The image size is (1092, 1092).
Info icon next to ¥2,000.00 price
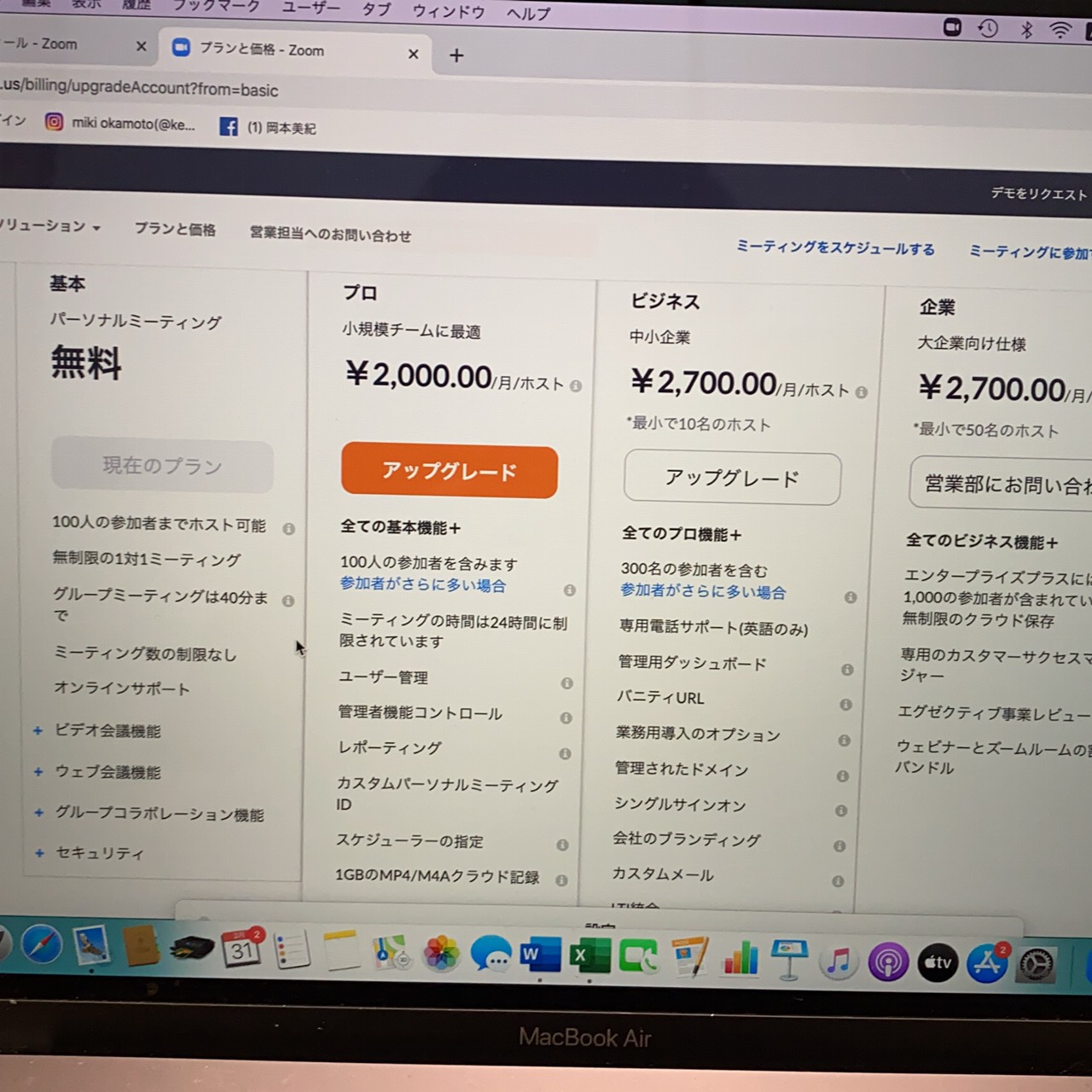[x=576, y=386]
